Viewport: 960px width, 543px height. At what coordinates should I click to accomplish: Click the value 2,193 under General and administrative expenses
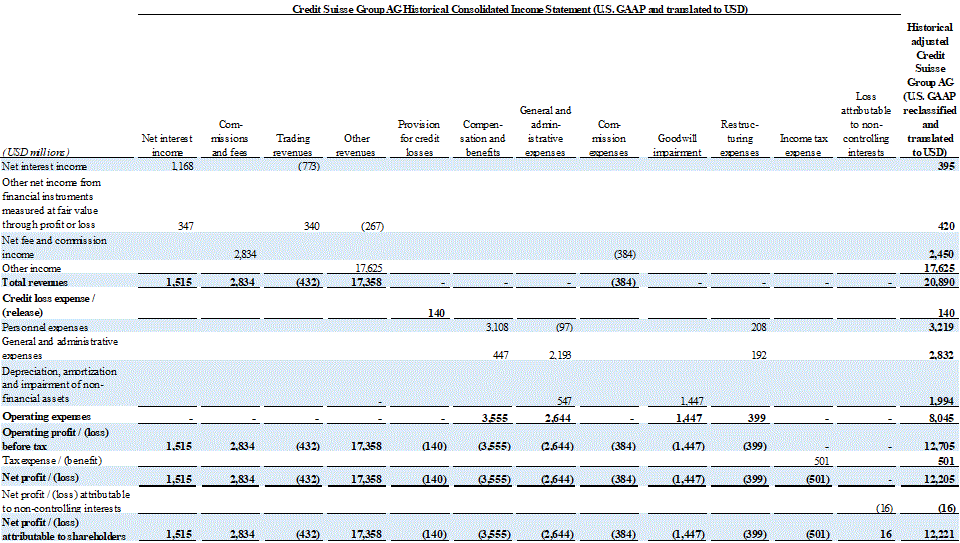click(560, 355)
